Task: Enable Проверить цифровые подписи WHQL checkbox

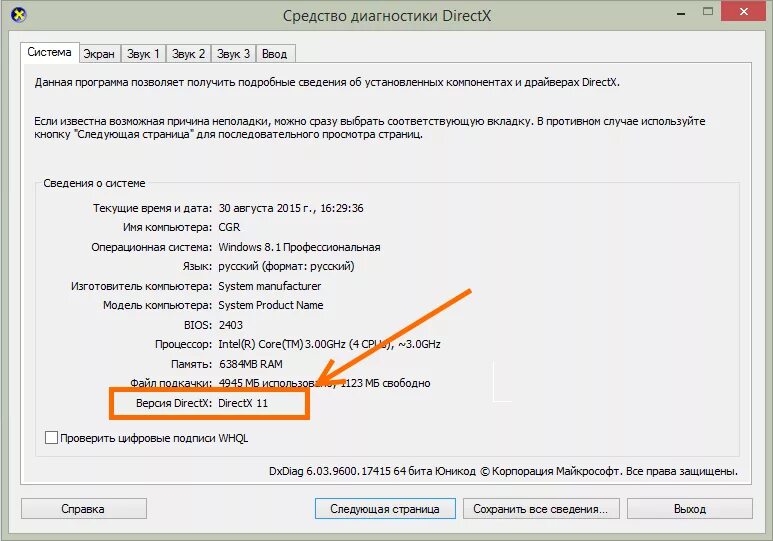Action: click(51, 437)
